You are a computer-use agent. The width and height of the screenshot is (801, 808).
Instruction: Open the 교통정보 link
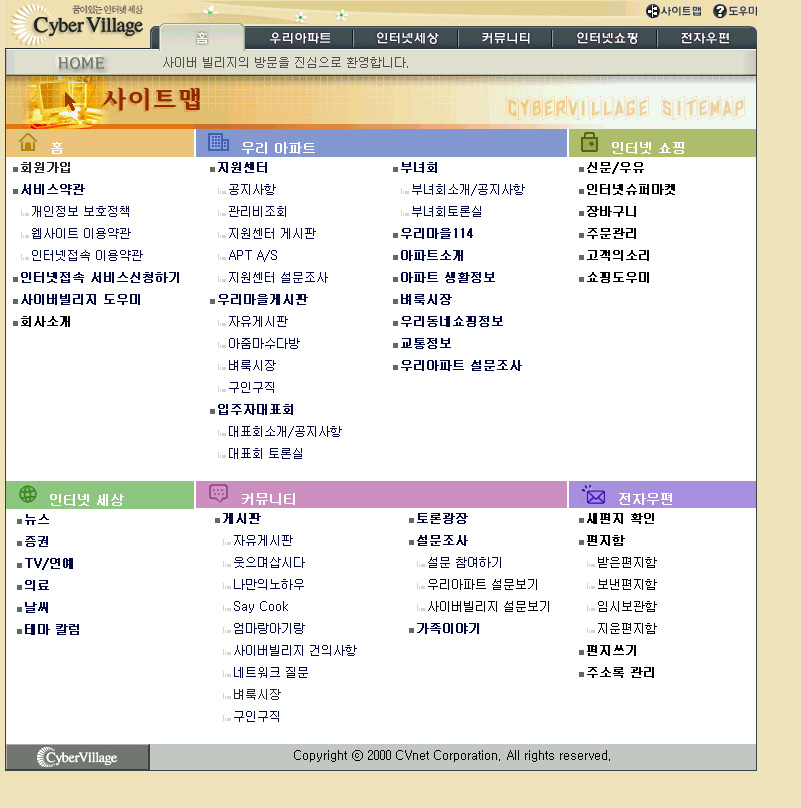[x=426, y=344]
